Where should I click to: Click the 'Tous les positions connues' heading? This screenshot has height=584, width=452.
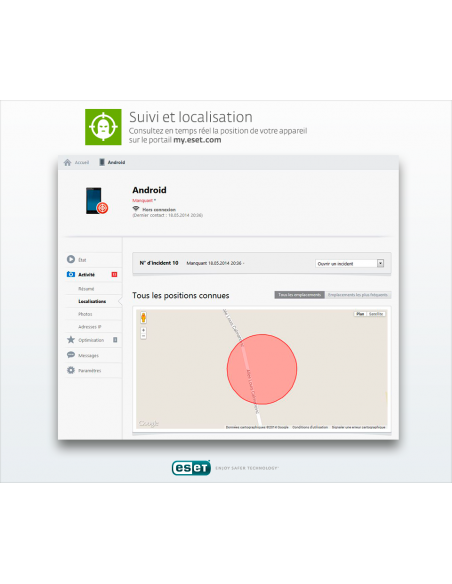click(181, 295)
